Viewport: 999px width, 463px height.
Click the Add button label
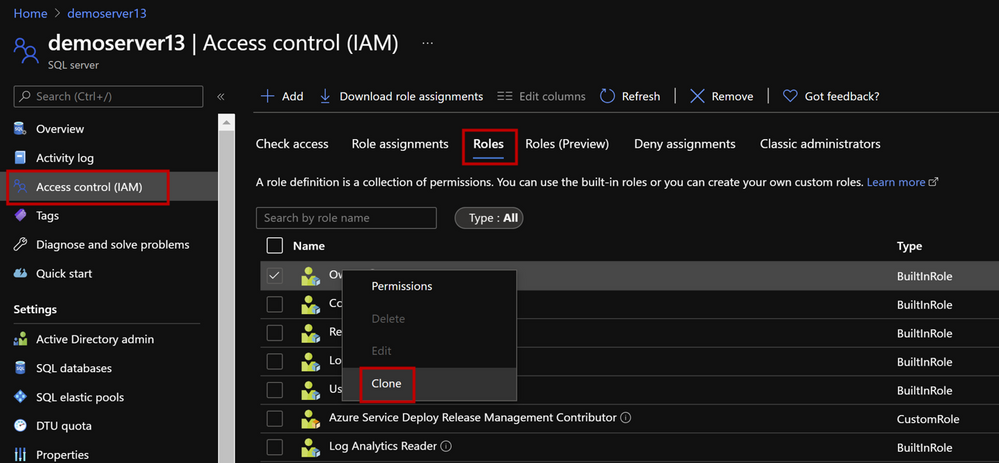292,96
